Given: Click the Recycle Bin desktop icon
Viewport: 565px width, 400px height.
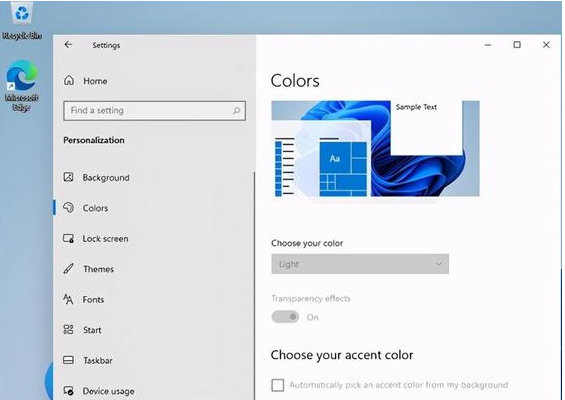Looking at the screenshot, I should click(22, 20).
